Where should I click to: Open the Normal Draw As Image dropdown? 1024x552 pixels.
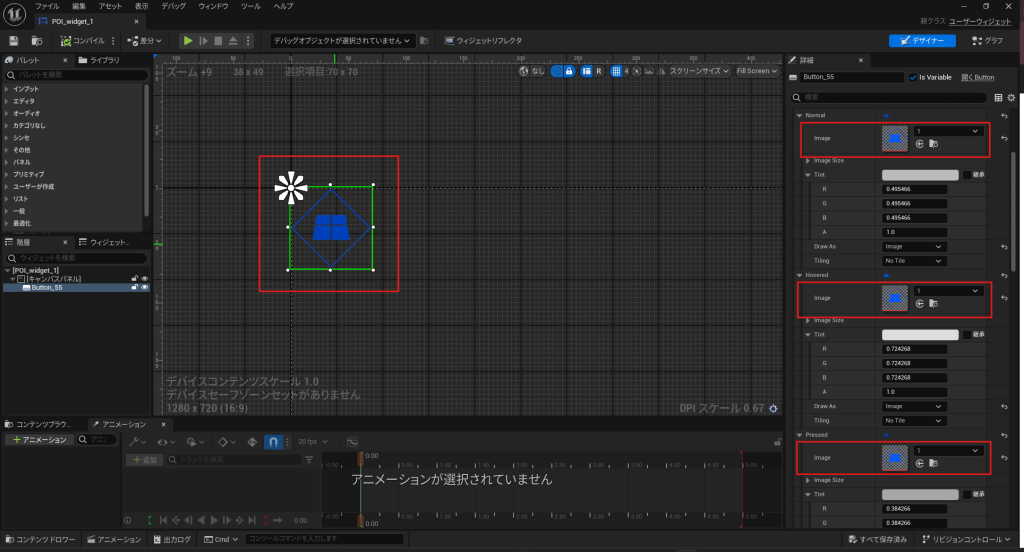[x=913, y=246]
